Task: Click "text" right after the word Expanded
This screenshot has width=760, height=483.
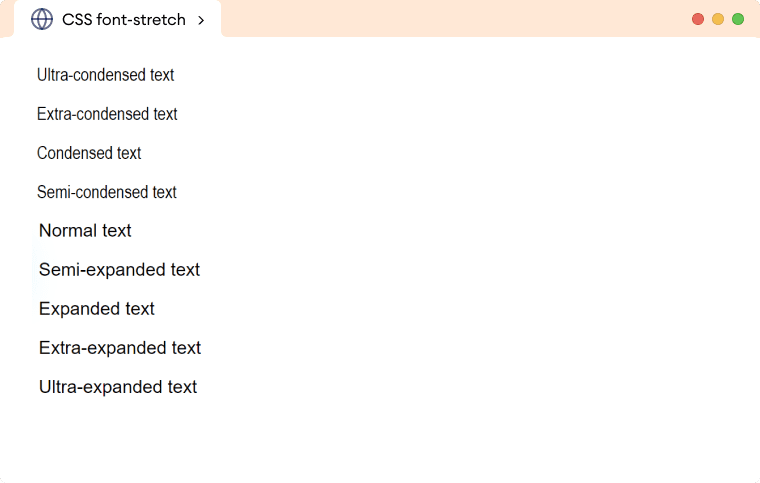Action: point(140,309)
